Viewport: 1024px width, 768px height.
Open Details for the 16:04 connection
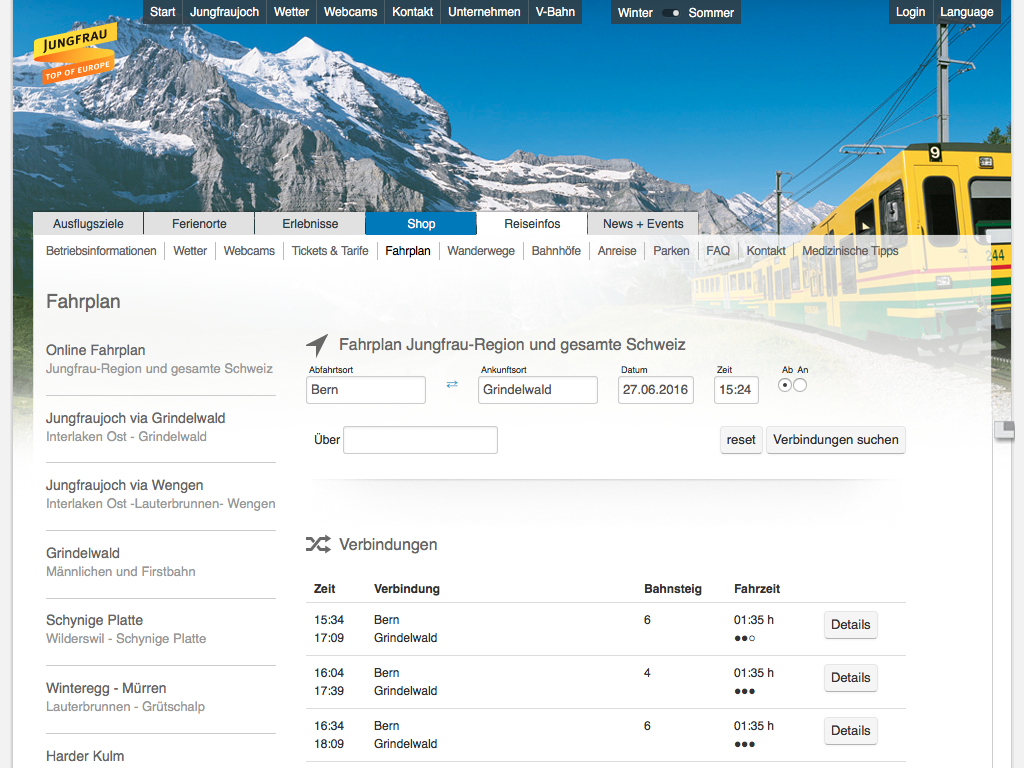850,678
